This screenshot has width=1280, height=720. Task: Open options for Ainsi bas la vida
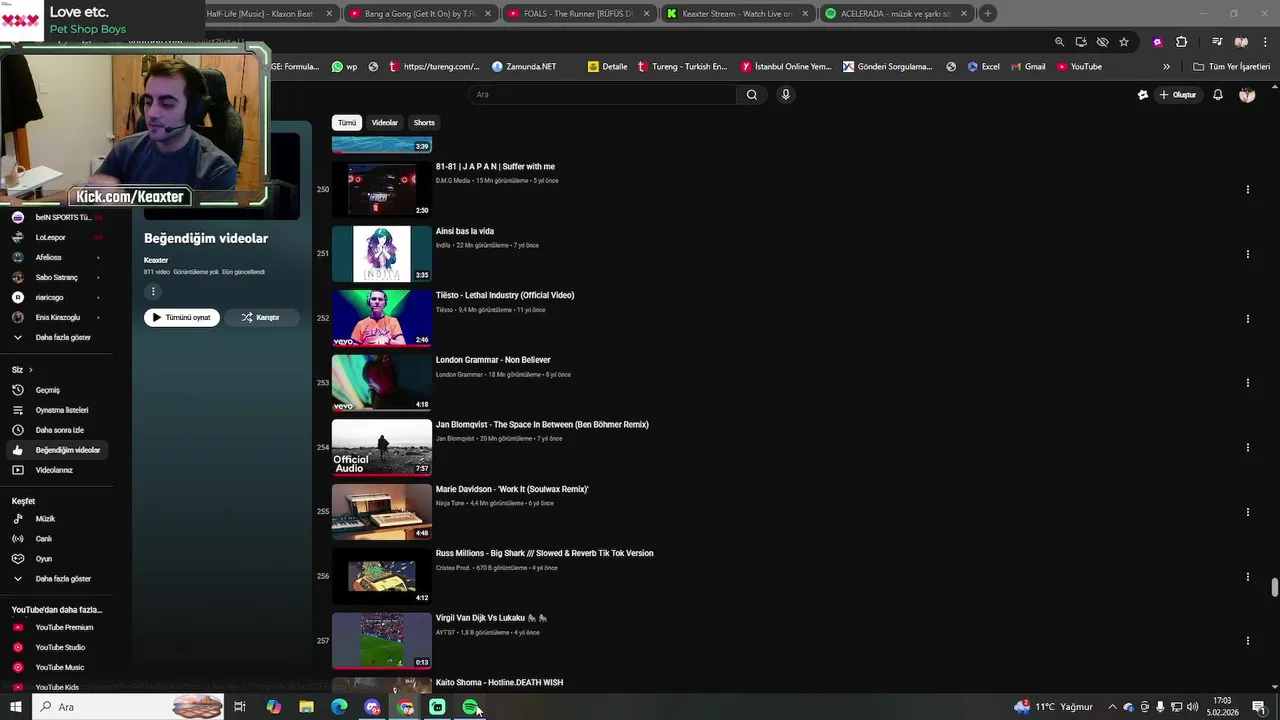click(1247, 254)
